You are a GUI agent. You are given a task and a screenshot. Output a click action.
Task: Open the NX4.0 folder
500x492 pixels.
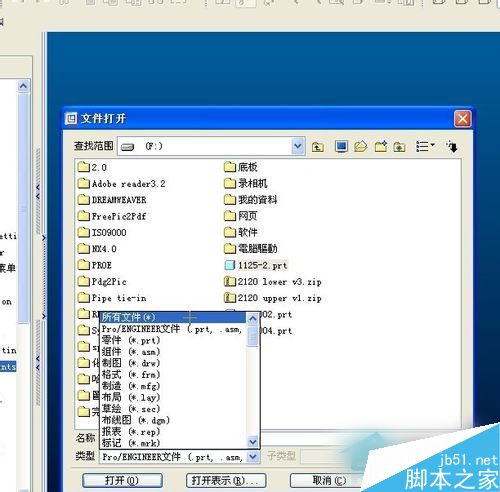point(97,249)
